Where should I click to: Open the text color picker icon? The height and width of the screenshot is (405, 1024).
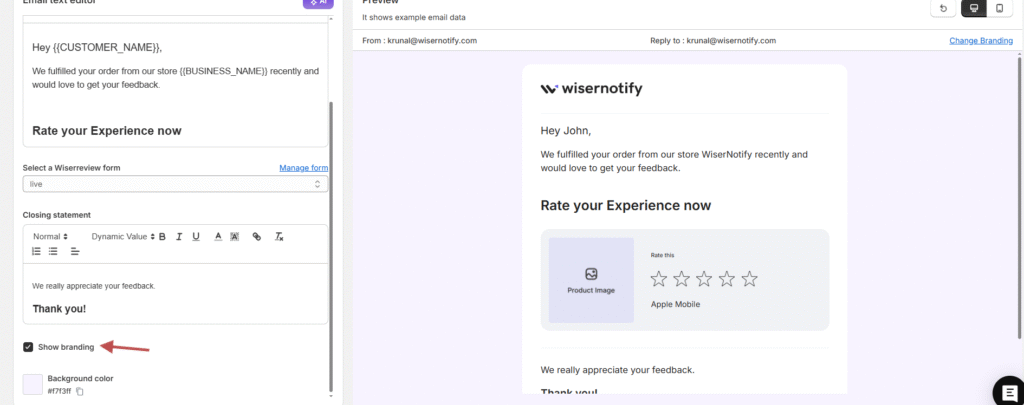click(x=218, y=237)
